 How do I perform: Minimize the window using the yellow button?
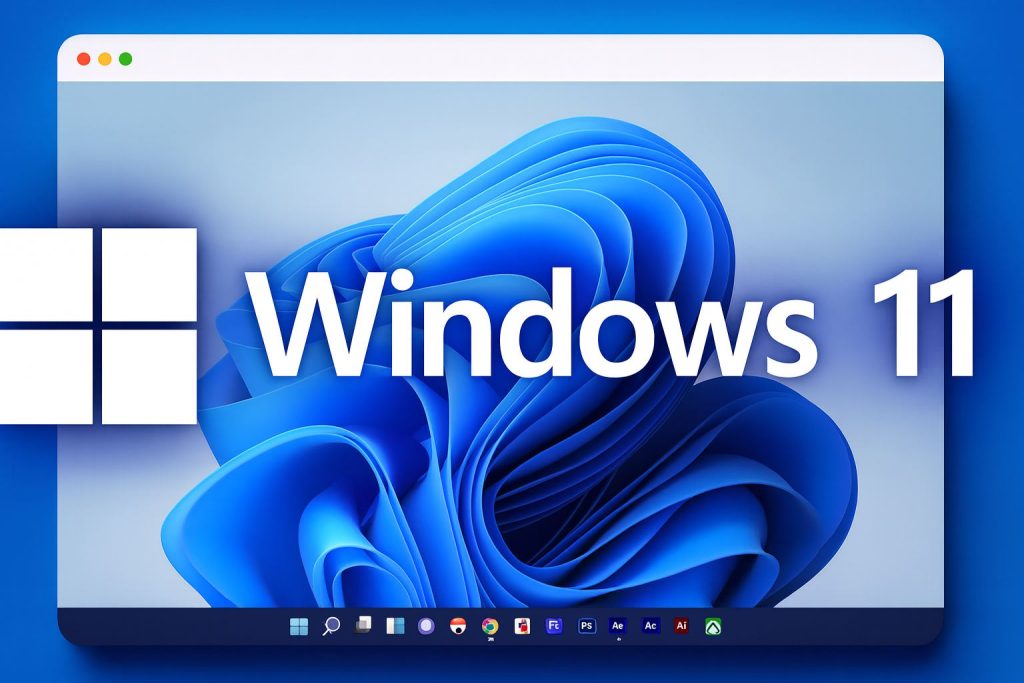105,59
